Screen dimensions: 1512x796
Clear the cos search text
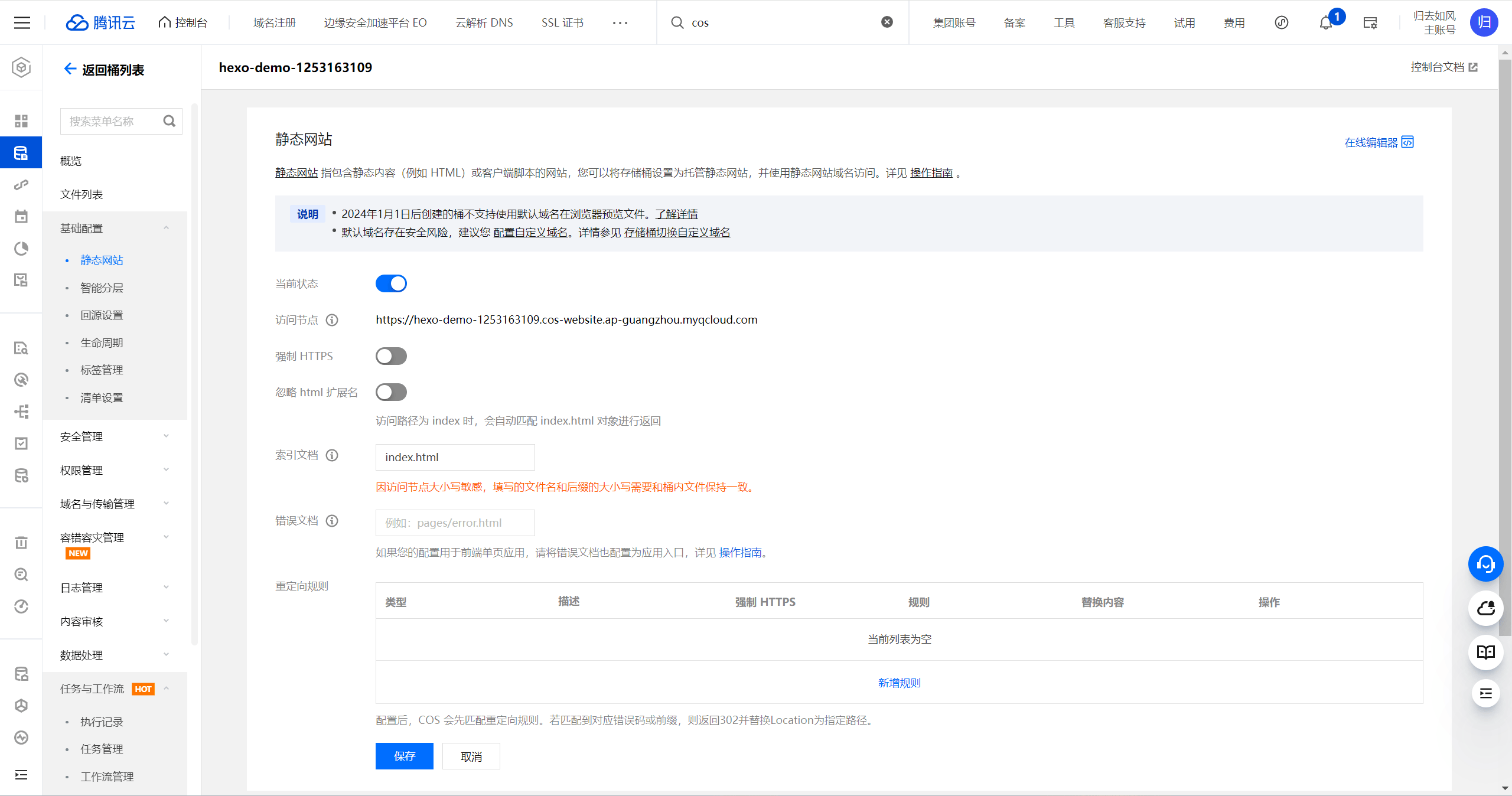(887, 22)
